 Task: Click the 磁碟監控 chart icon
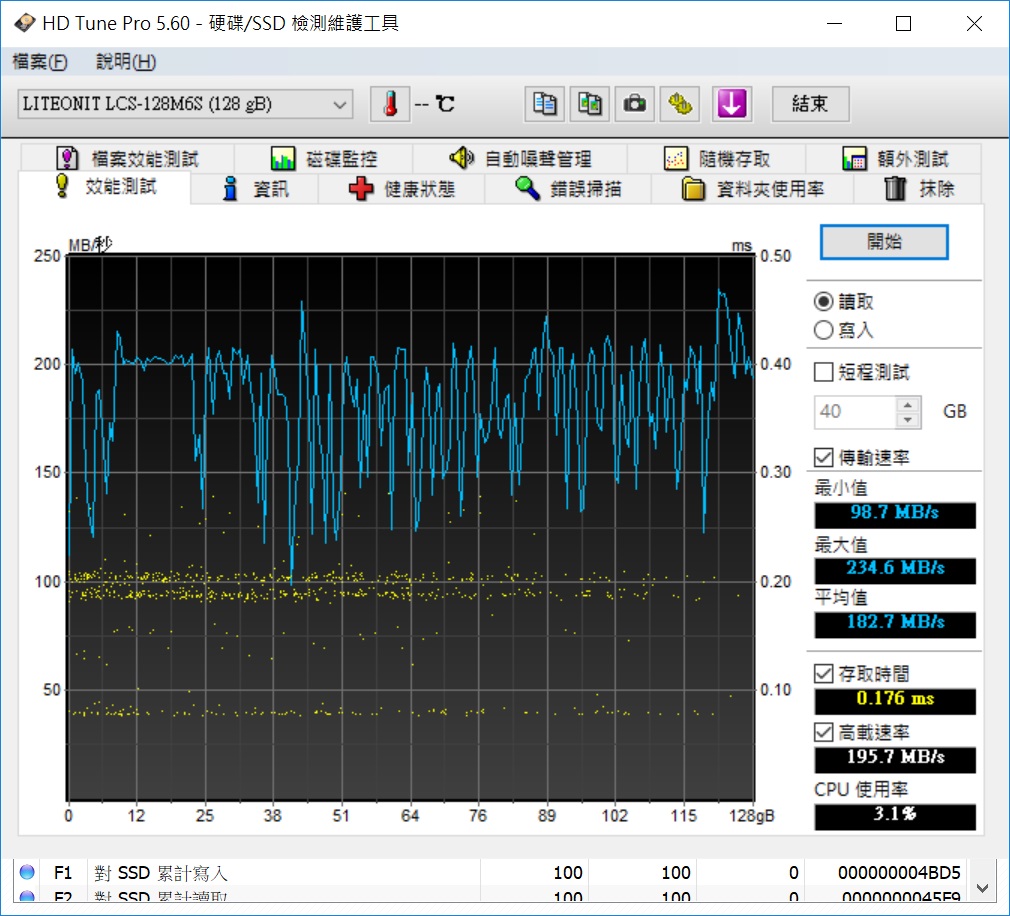click(283, 158)
